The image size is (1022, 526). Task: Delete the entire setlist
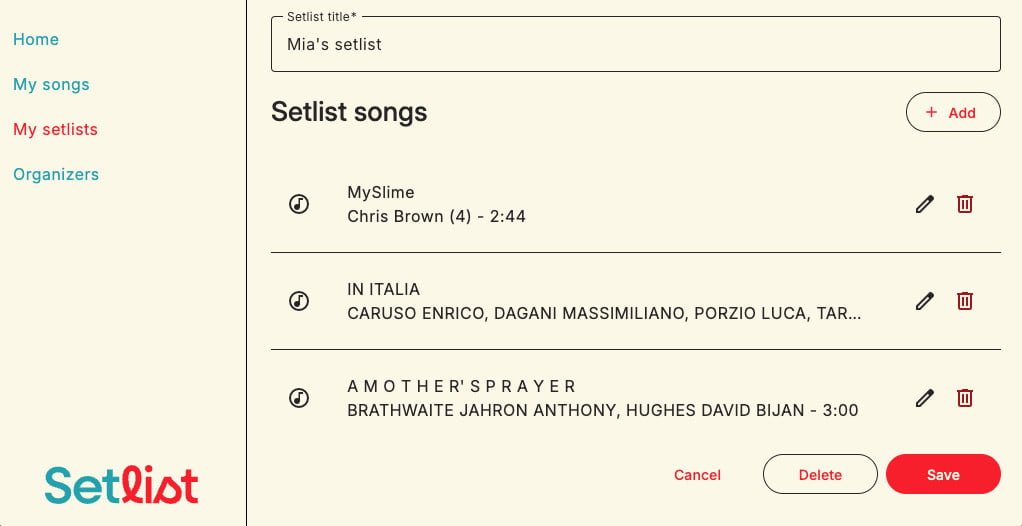[x=820, y=475]
